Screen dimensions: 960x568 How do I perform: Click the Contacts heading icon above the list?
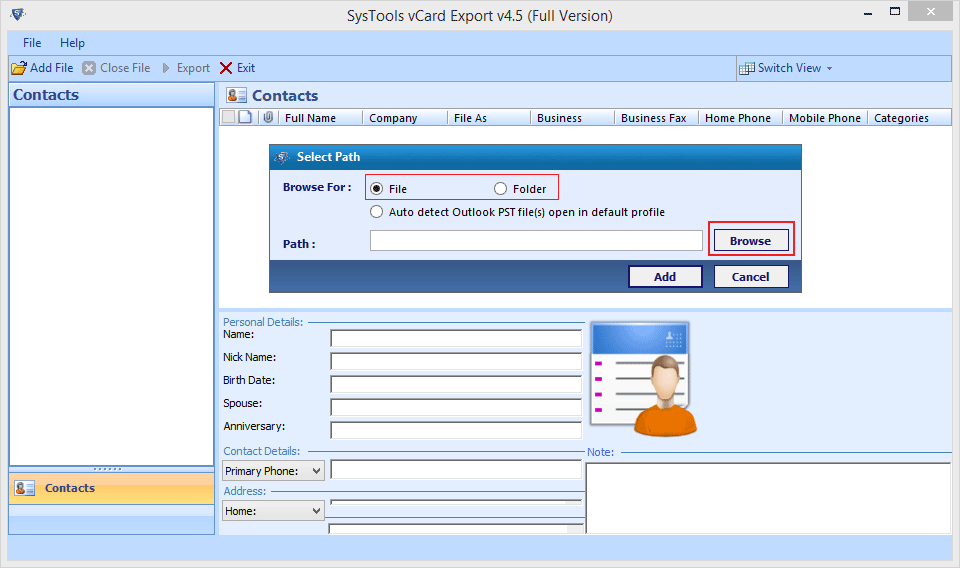[236, 95]
